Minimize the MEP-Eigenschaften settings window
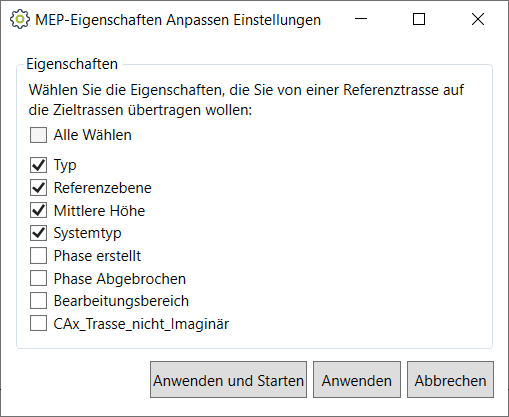The image size is (509, 417). point(361,19)
